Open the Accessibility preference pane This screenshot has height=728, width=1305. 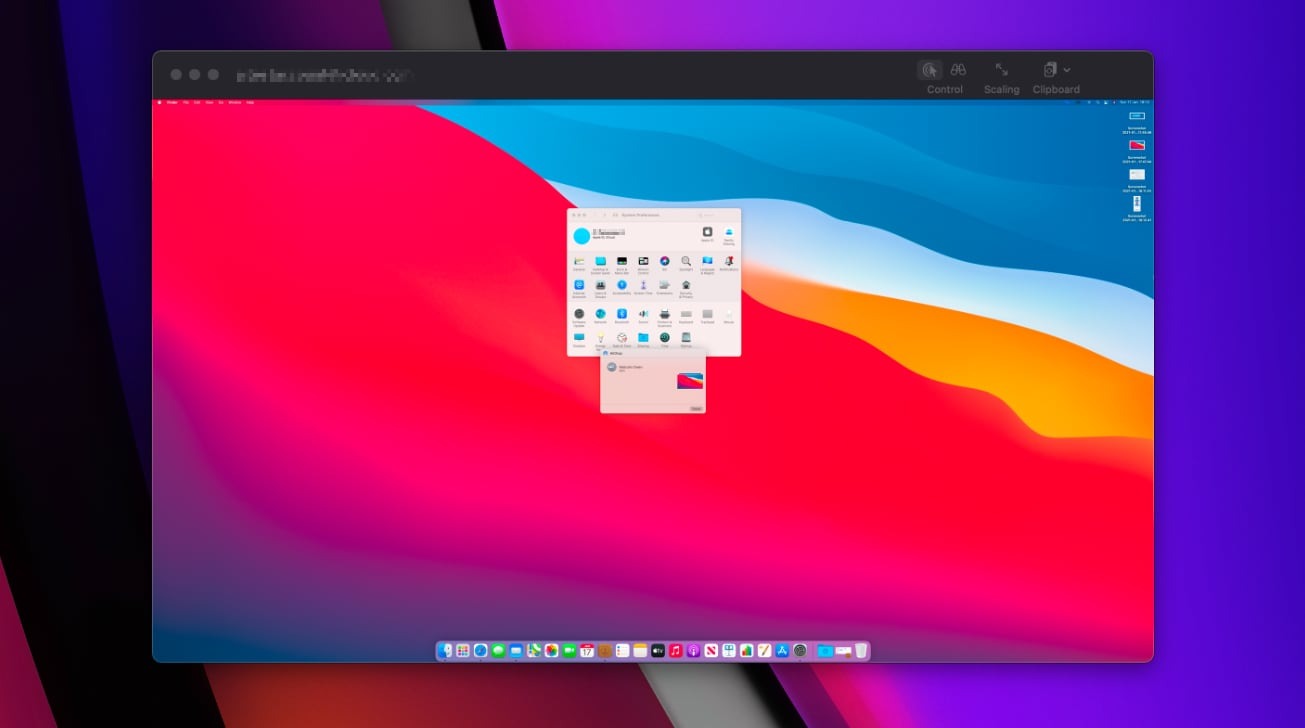click(622, 285)
